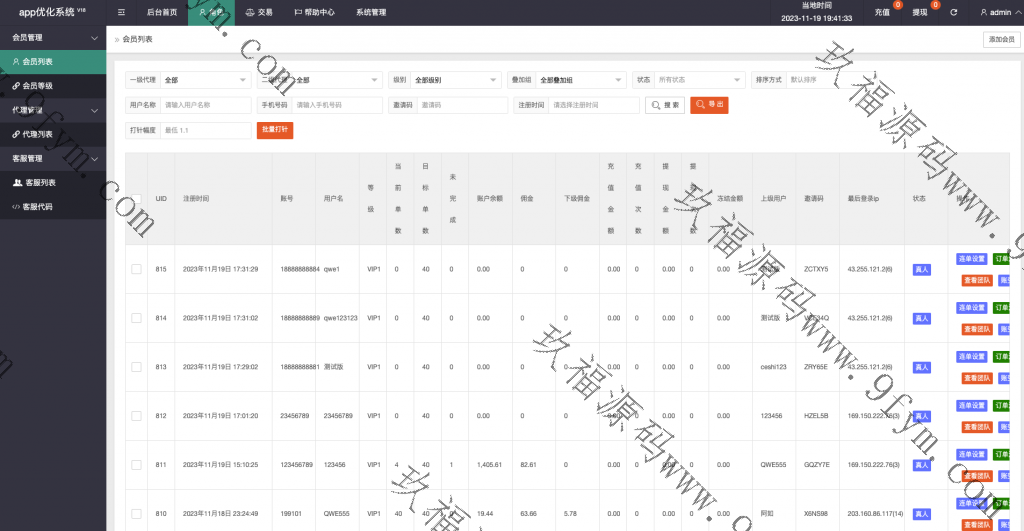Toggle the select-all checkbox in table header
This screenshot has height=531, width=1024.
pyautogui.click(x=136, y=199)
